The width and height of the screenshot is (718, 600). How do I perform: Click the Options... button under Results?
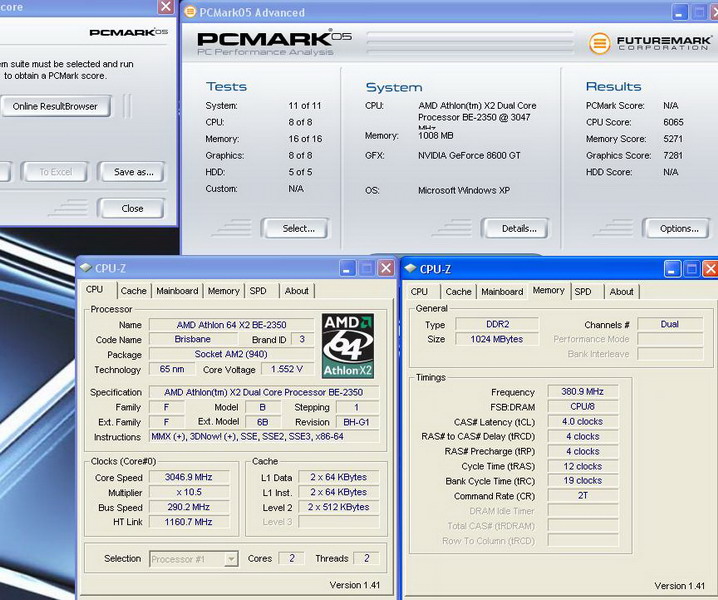coord(676,228)
